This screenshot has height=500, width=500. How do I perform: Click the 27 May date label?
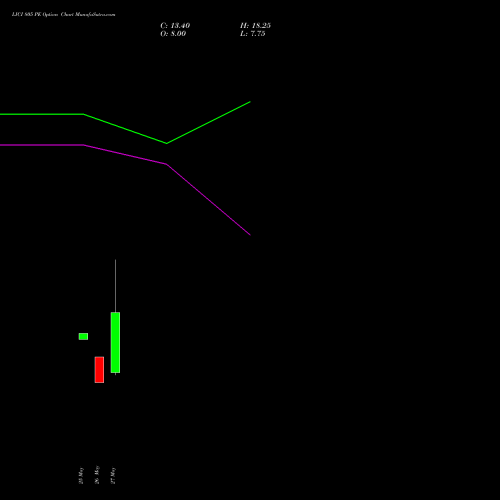[x=113, y=475]
